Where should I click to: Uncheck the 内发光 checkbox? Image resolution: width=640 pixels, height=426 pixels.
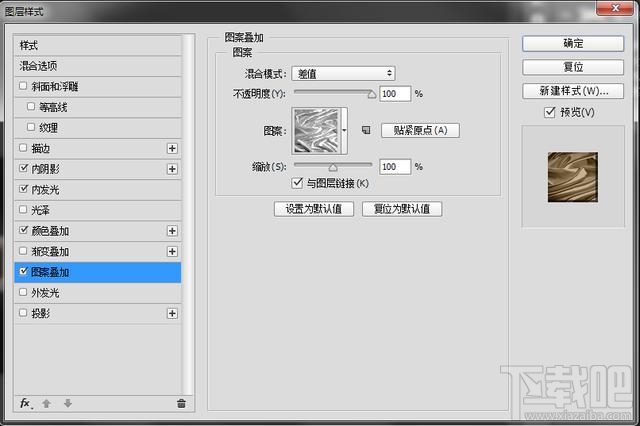23,189
